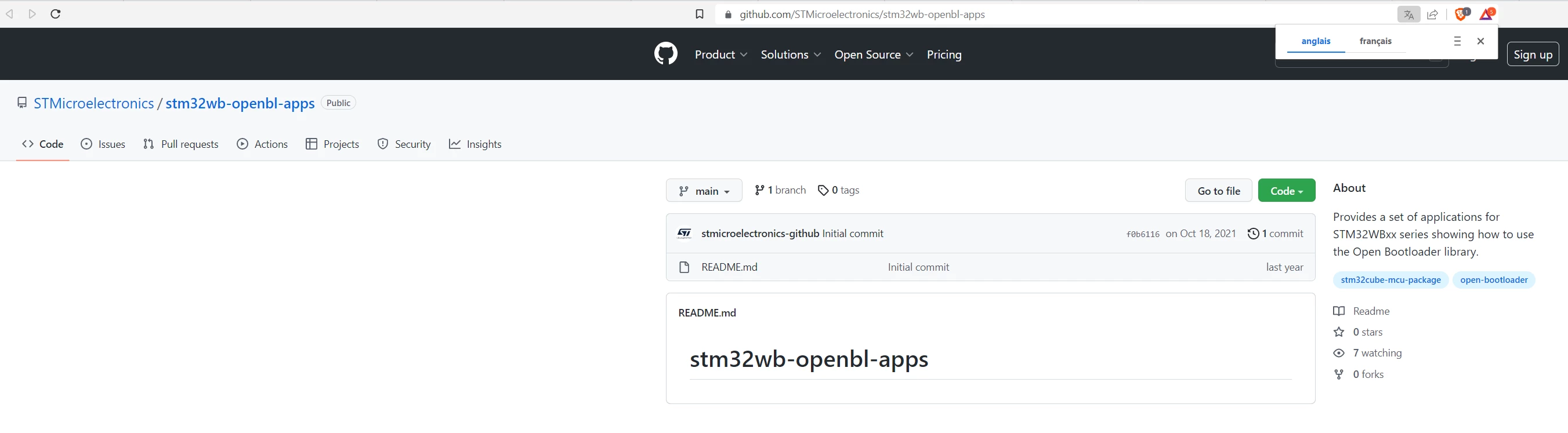
Task: Open STMicroelectronics organization link
Action: [94, 103]
